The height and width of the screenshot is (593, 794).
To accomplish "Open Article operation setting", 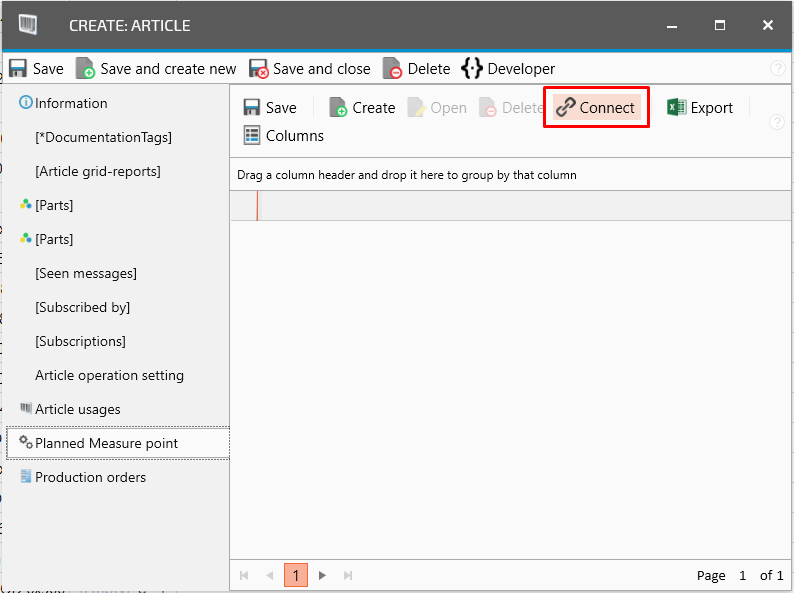I will point(109,375).
